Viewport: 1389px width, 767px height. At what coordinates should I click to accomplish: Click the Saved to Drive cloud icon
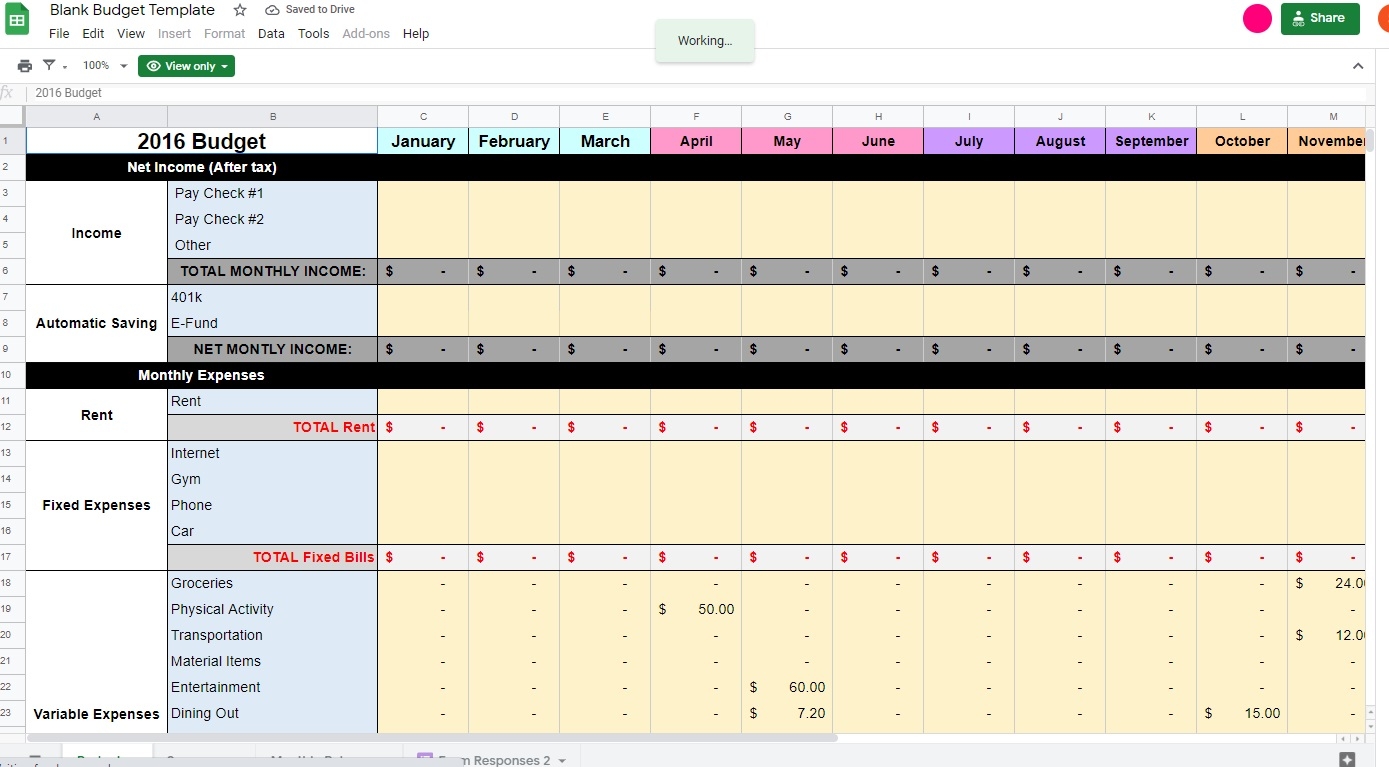point(272,10)
